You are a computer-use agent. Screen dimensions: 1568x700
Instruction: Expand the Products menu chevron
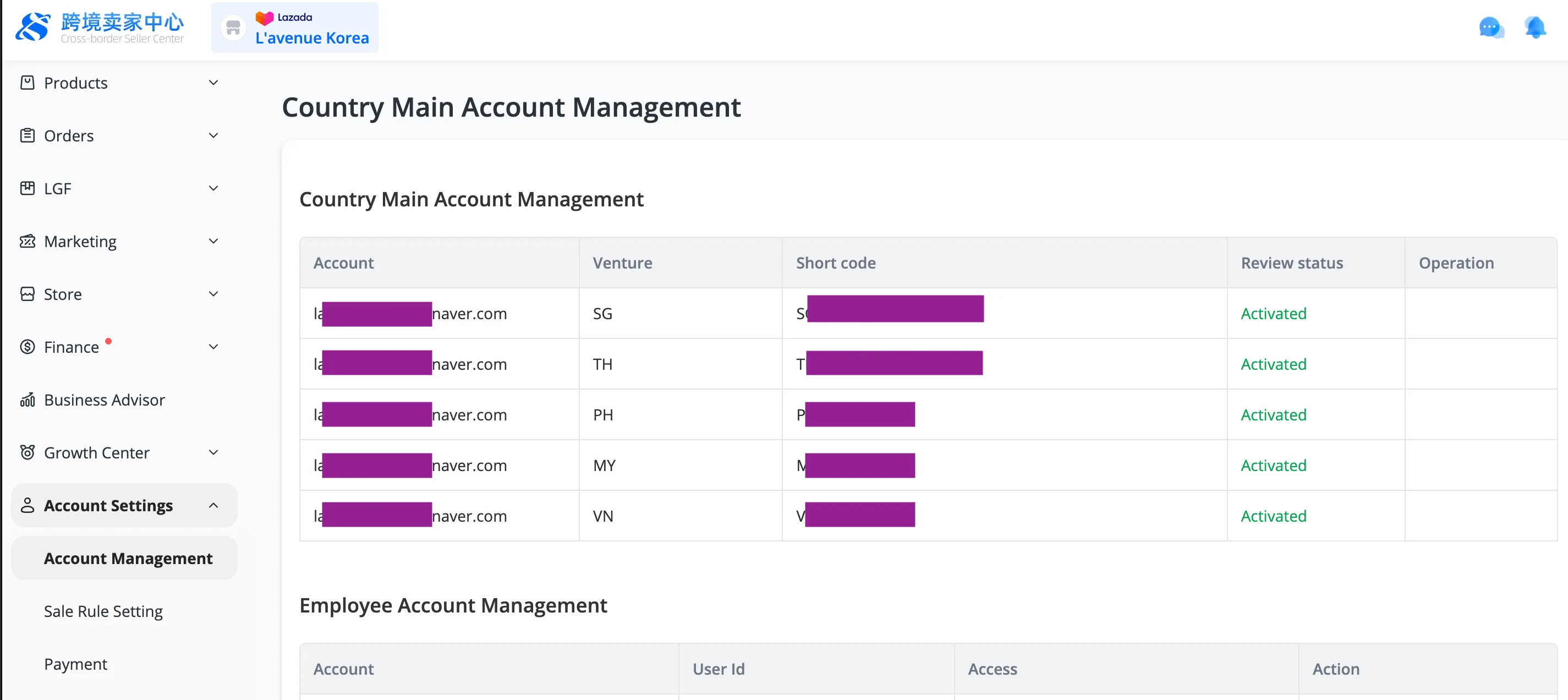(x=213, y=83)
